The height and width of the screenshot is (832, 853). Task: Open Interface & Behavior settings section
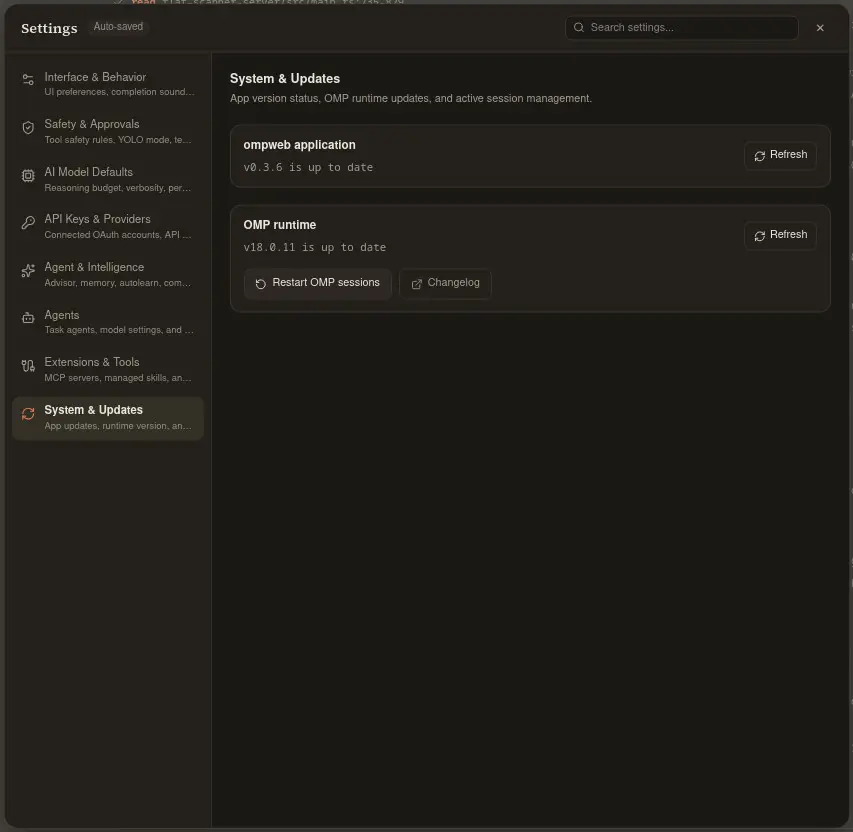[108, 84]
